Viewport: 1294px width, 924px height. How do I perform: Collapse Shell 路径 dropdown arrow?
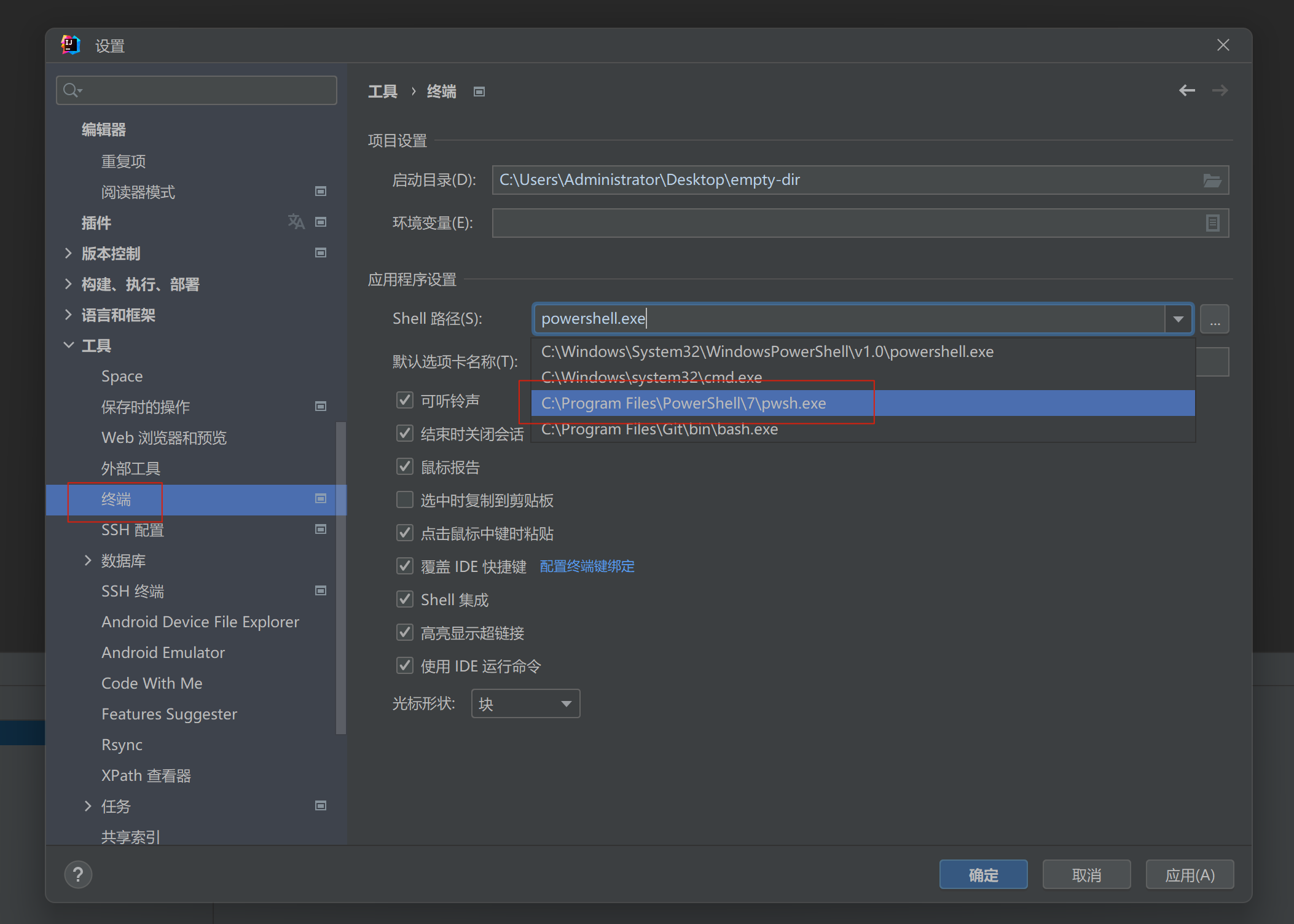1178,319
